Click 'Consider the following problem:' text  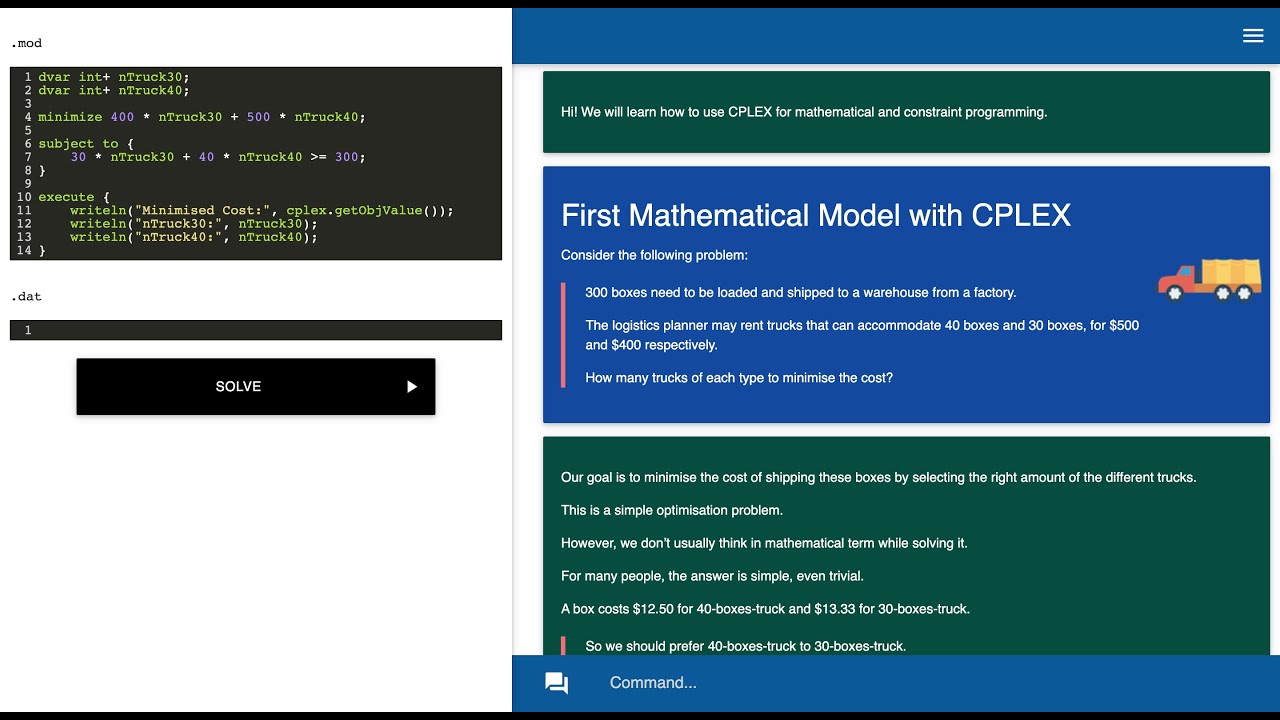[654, 255]
